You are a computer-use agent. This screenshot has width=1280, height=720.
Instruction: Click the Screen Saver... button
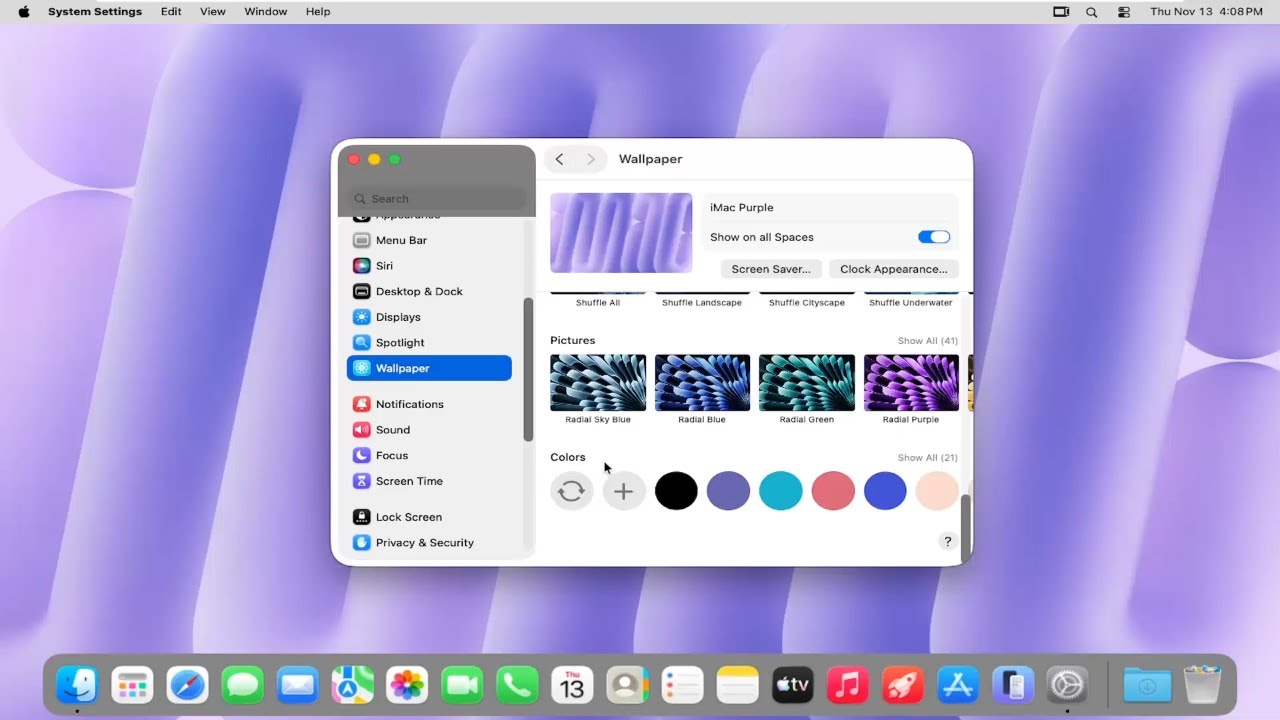coord(771,269)
